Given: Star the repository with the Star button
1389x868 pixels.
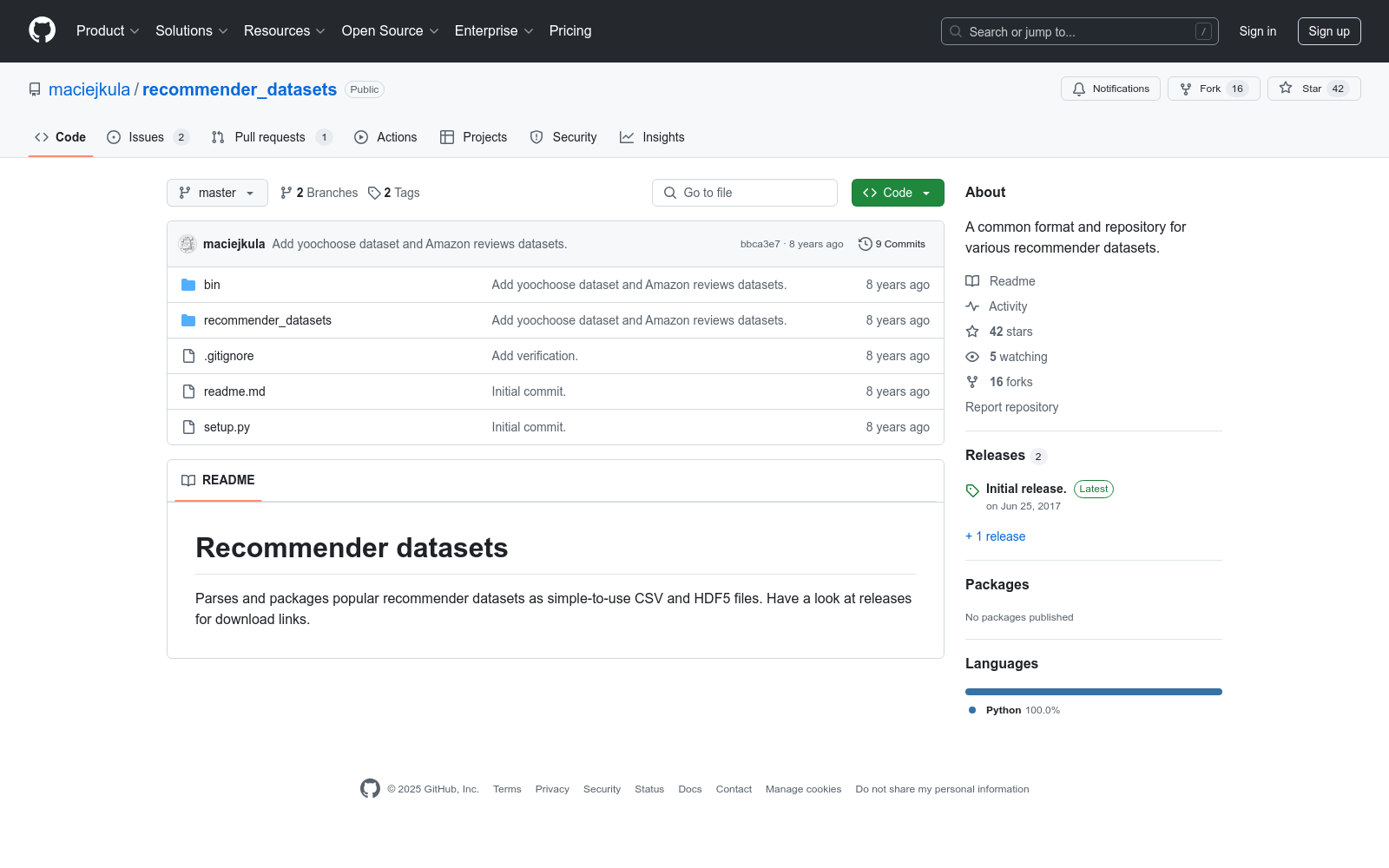Looking at the screenshot, I should click(1314, 89).
